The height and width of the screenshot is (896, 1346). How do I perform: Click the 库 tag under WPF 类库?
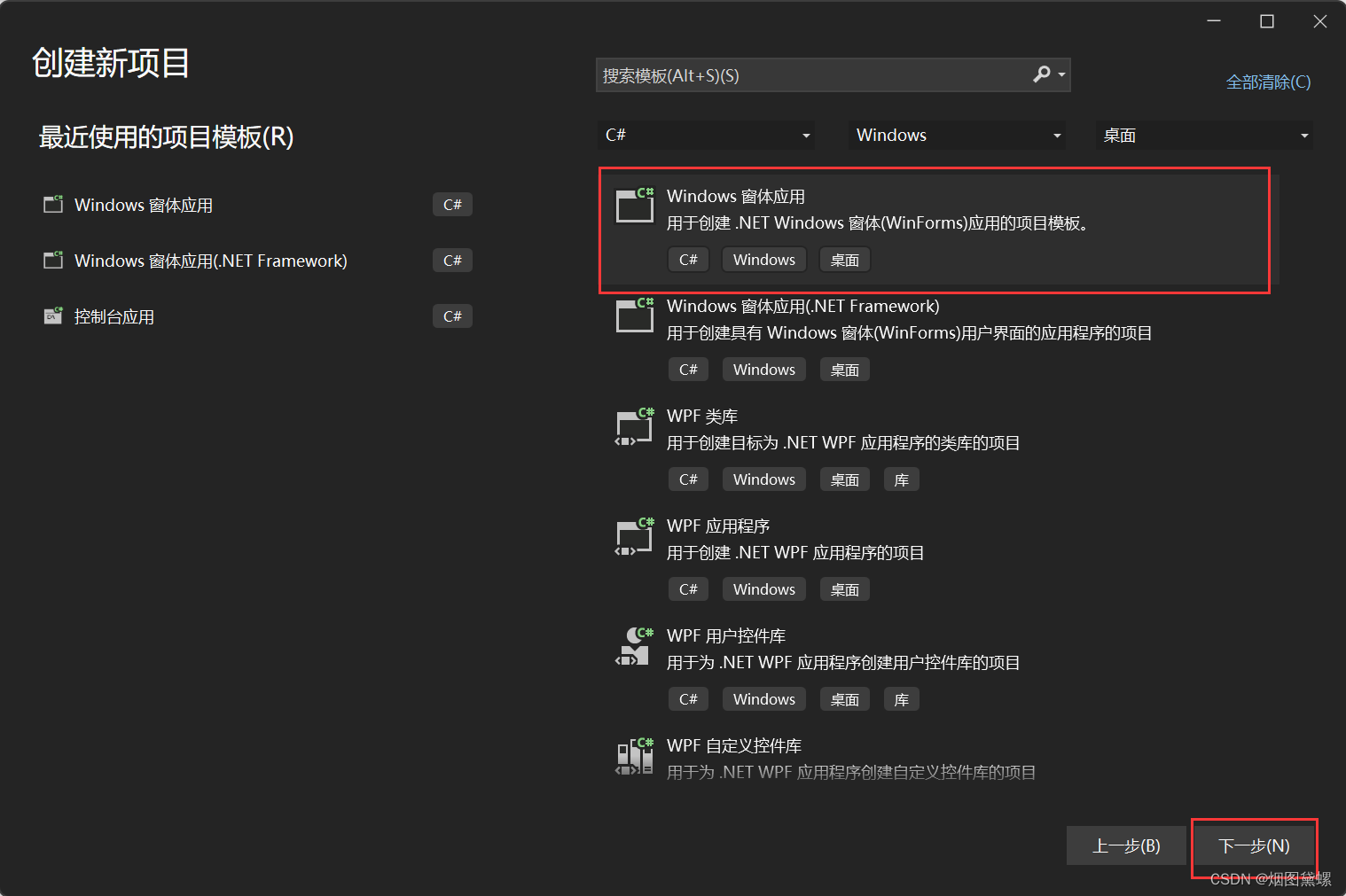[902, 479]
